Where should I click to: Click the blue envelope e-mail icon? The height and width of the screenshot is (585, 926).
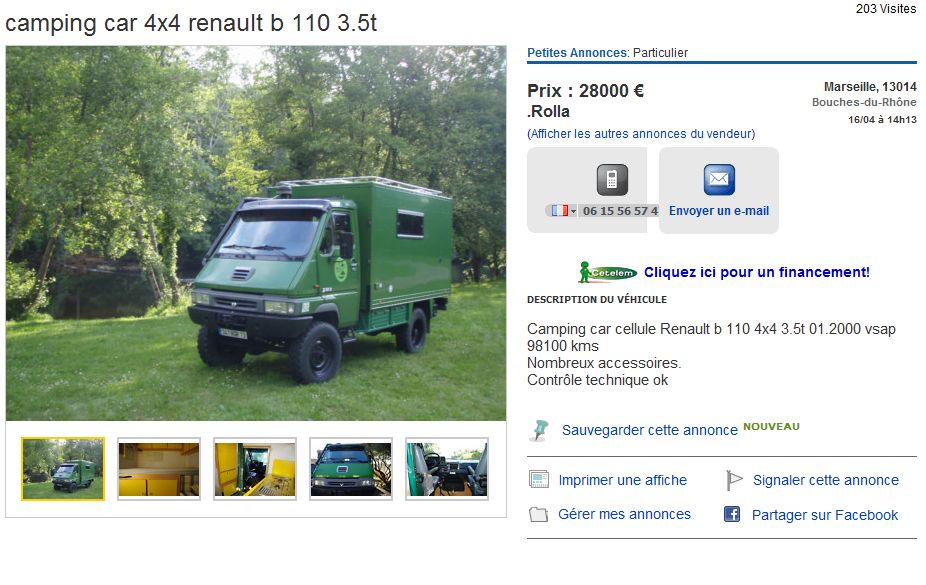point(719,179)
